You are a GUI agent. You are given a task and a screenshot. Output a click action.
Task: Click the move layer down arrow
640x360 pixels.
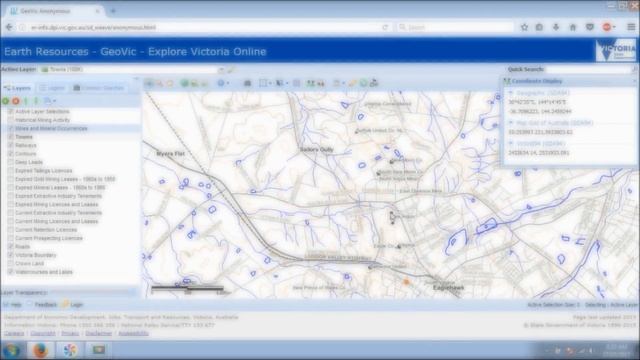(x=36, y=101)
